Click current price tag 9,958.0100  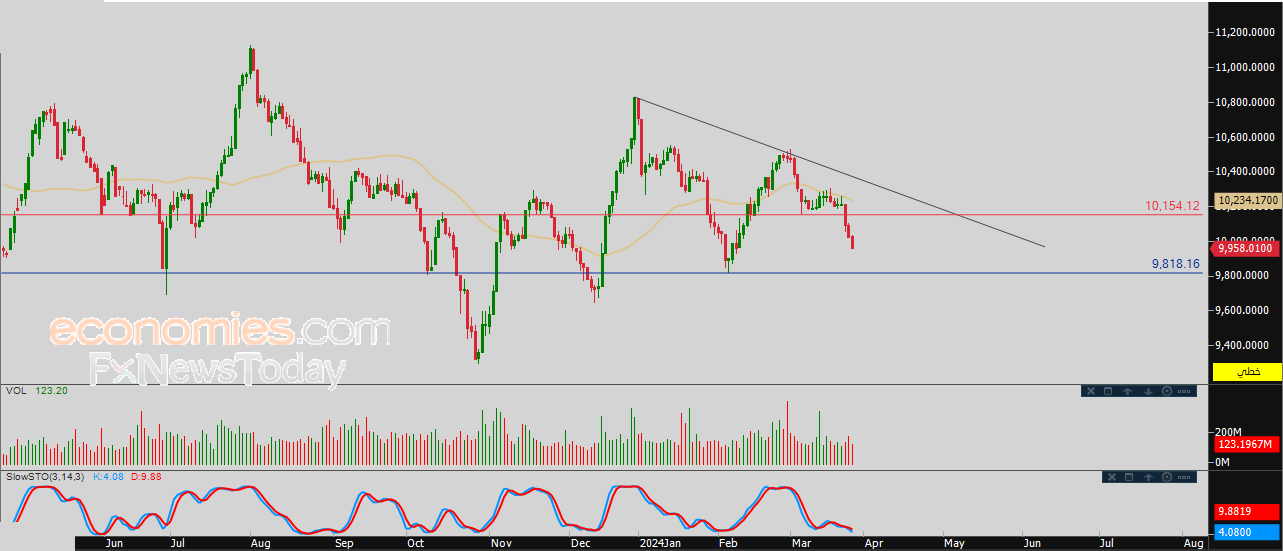[1246, 248]
